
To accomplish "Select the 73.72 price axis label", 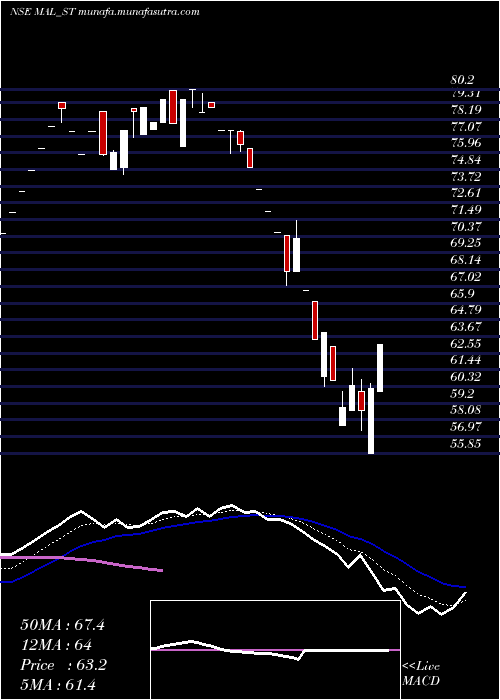I will 467,177.
